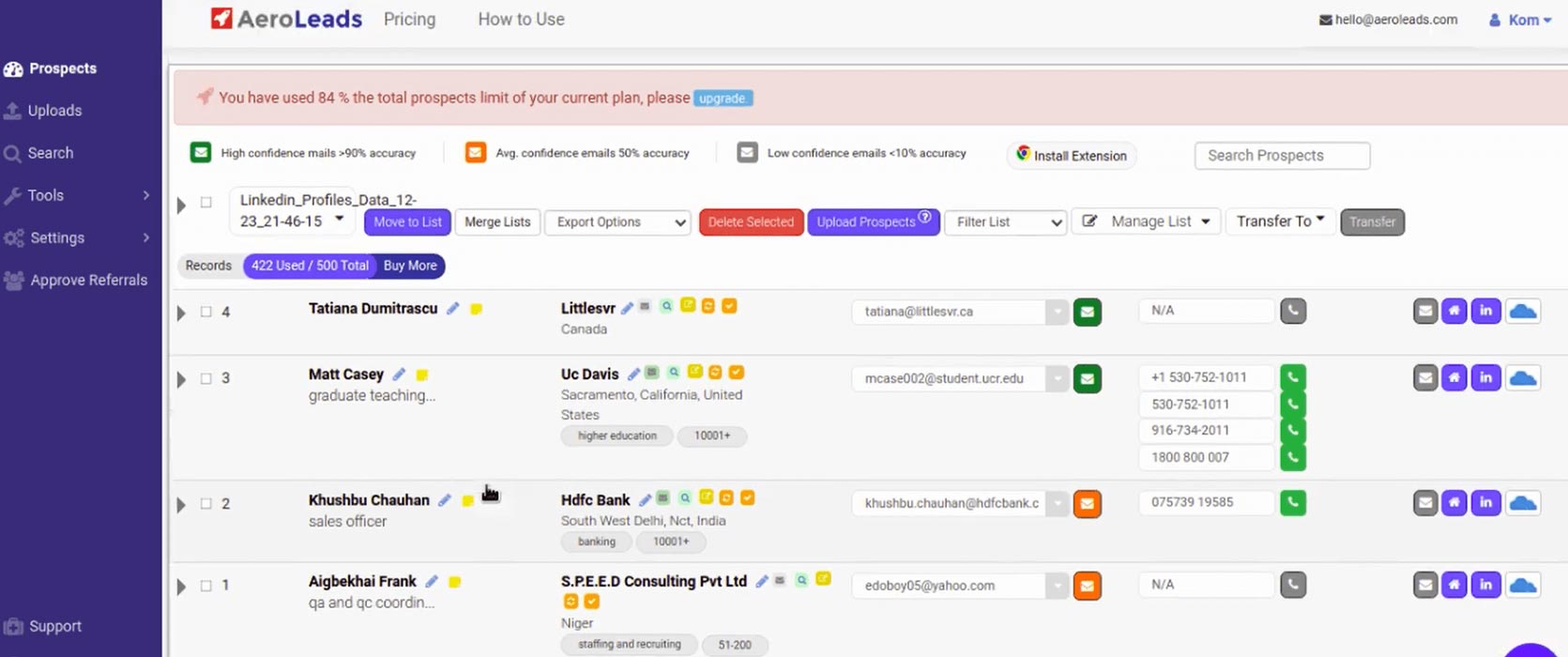
Task: Tick the checkbox for record 4 Tatiana Dumitrascu
Action: click(206, 312)
